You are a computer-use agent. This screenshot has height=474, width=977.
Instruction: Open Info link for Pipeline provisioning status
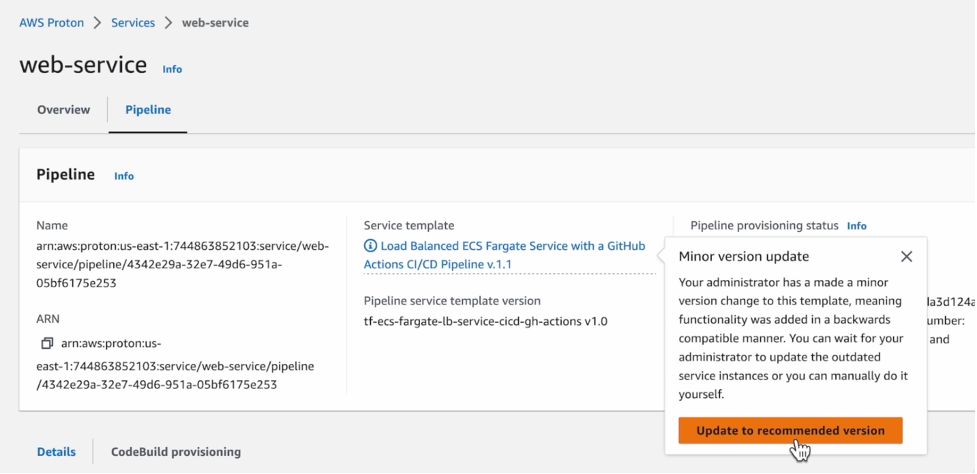point(856,226)
